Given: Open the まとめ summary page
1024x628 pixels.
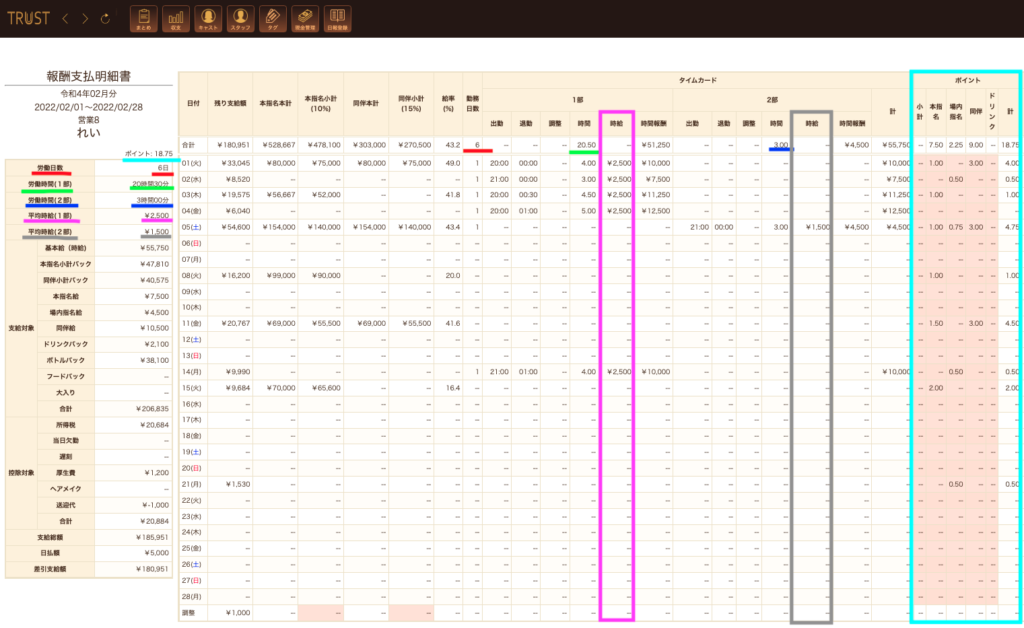Looking at the screenshot, I should (144, 18).
